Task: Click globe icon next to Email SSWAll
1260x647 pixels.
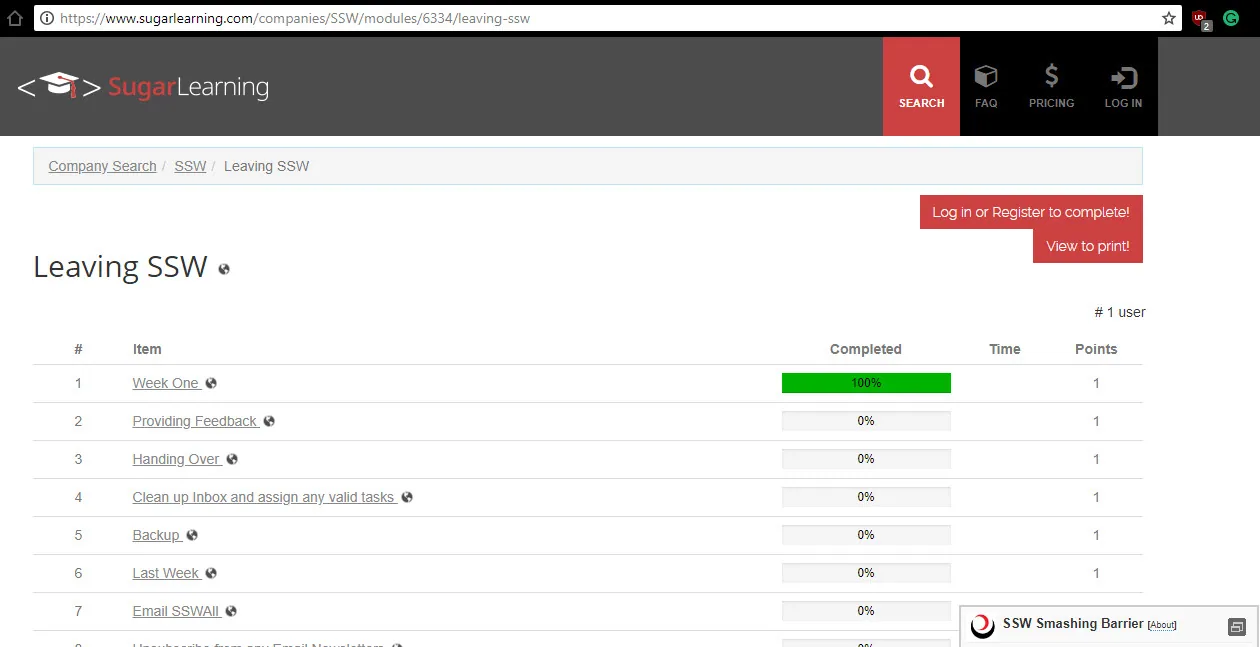Action: click(x=231, y=611)
